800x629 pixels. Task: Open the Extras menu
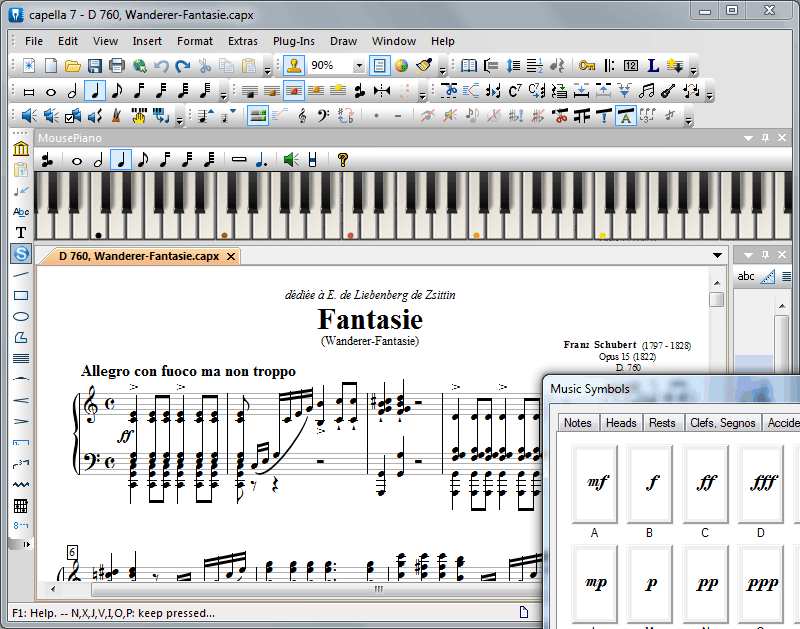[x=243, y=41]
